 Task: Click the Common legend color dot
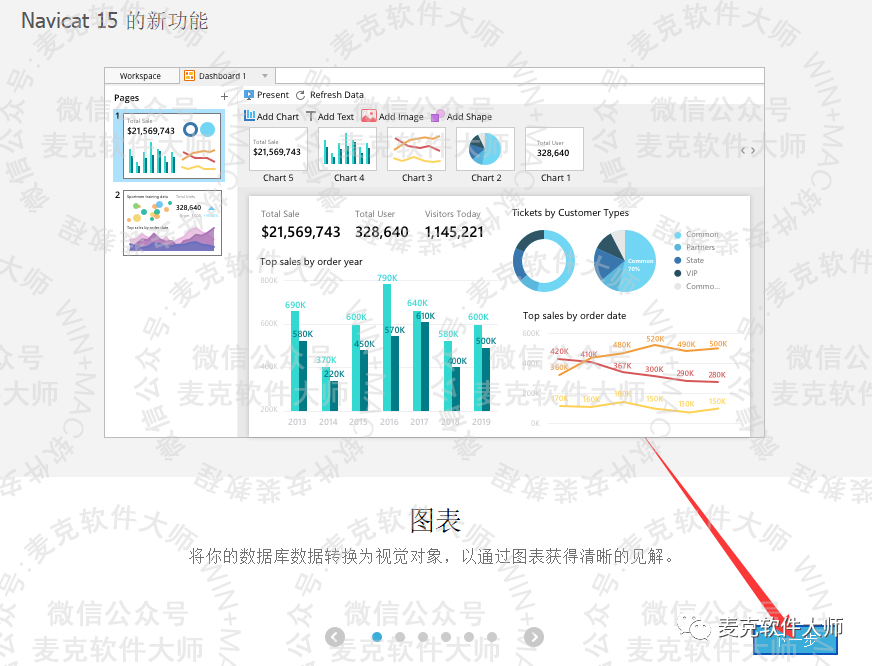[677, 235]
